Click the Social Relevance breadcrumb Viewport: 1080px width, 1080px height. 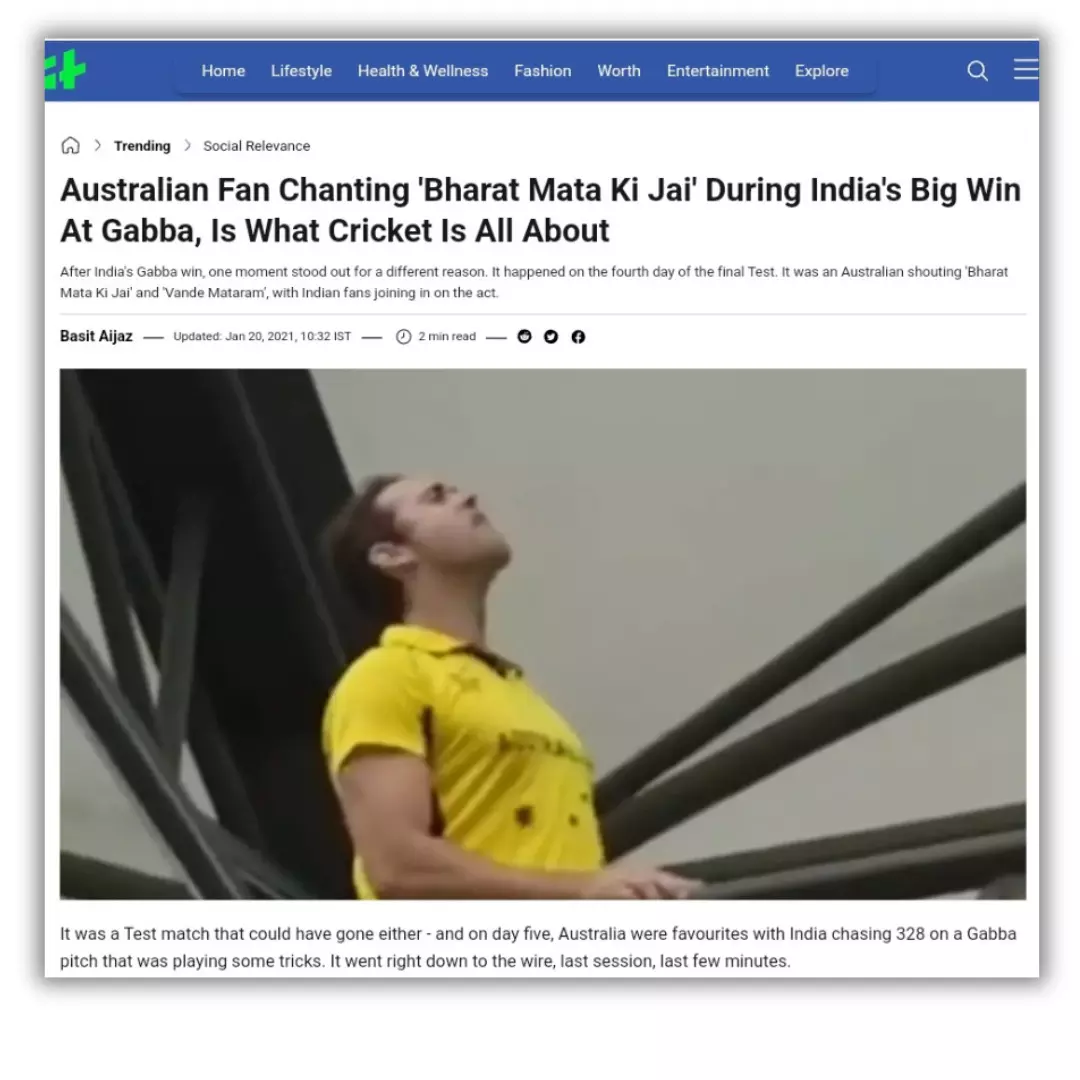coord(256,146)
